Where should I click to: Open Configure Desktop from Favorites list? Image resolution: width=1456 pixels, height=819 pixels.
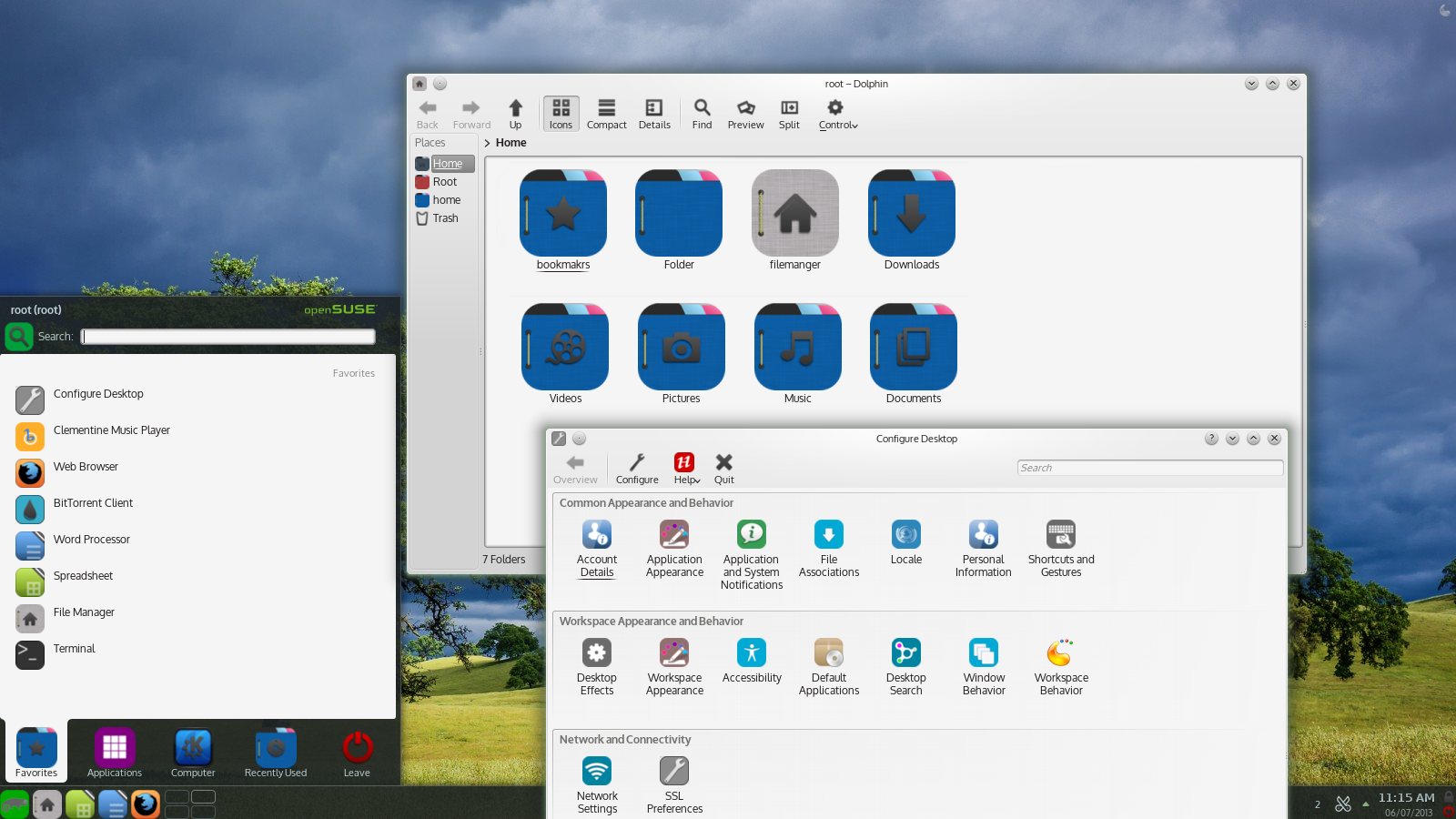coord(198,400)
